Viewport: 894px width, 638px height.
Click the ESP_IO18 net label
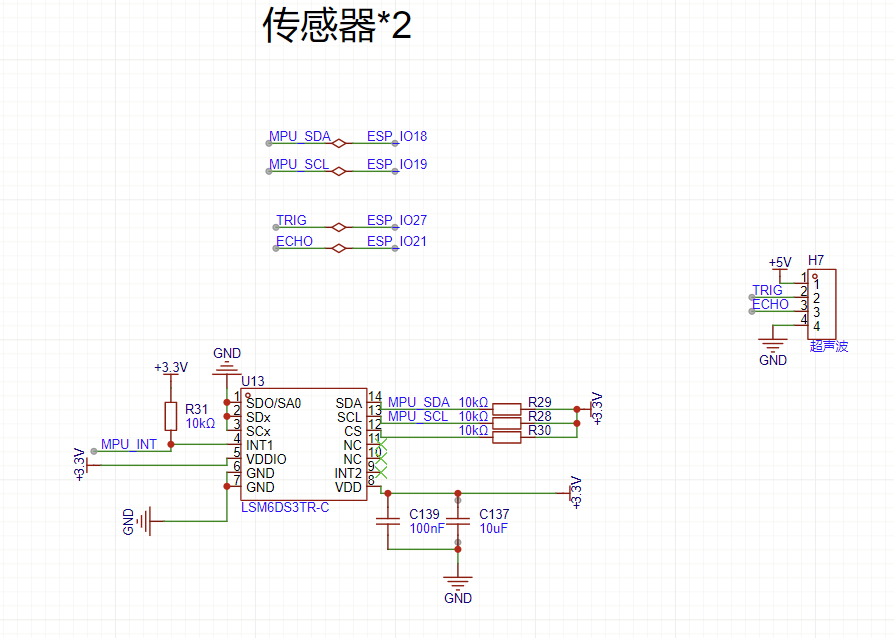point(397,136)
